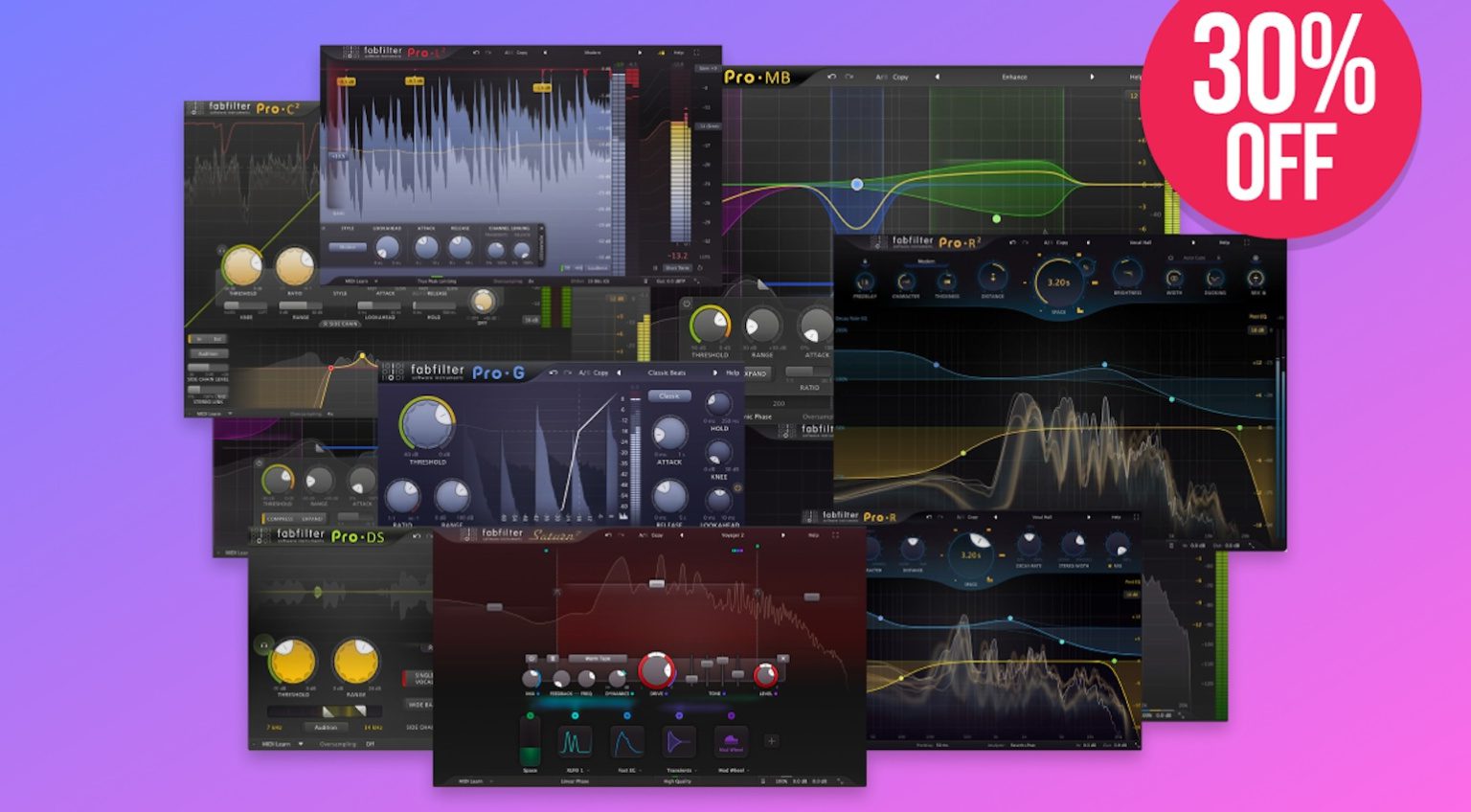1471x812 pixels.
Task: Click the Pro-MB blue band handle
Action: tap(857, 184)
